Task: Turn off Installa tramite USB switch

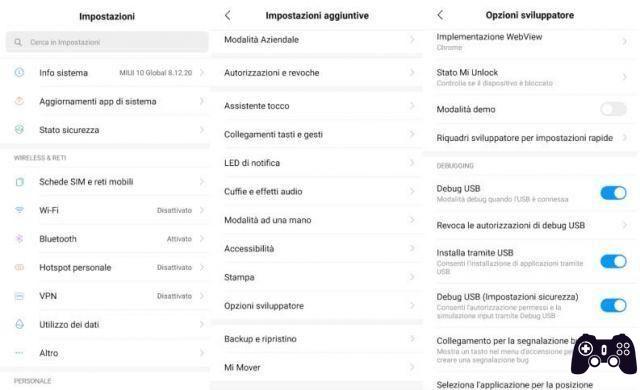Action: 613,261
